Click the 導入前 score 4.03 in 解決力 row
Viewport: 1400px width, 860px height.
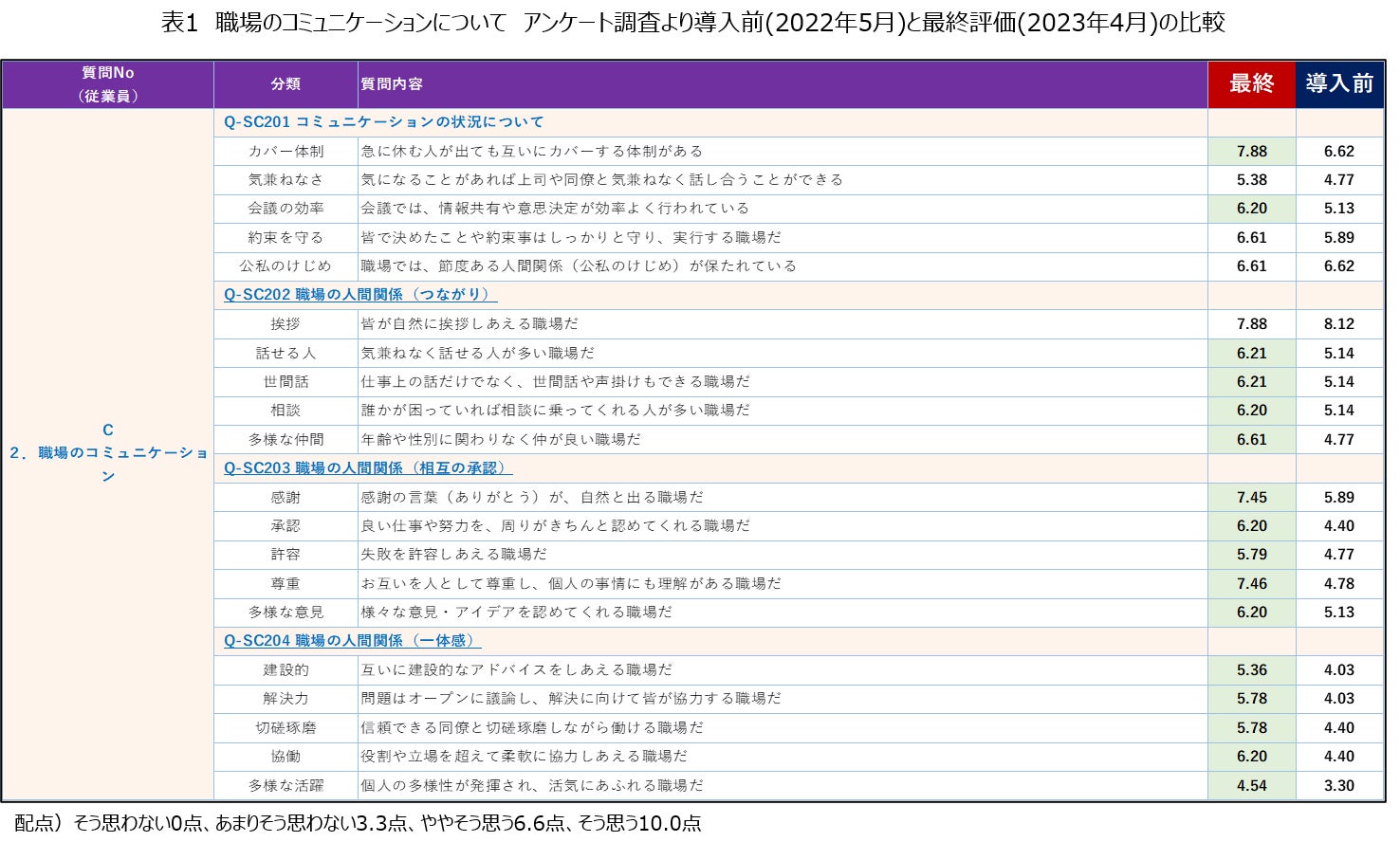pos(1339,699)
